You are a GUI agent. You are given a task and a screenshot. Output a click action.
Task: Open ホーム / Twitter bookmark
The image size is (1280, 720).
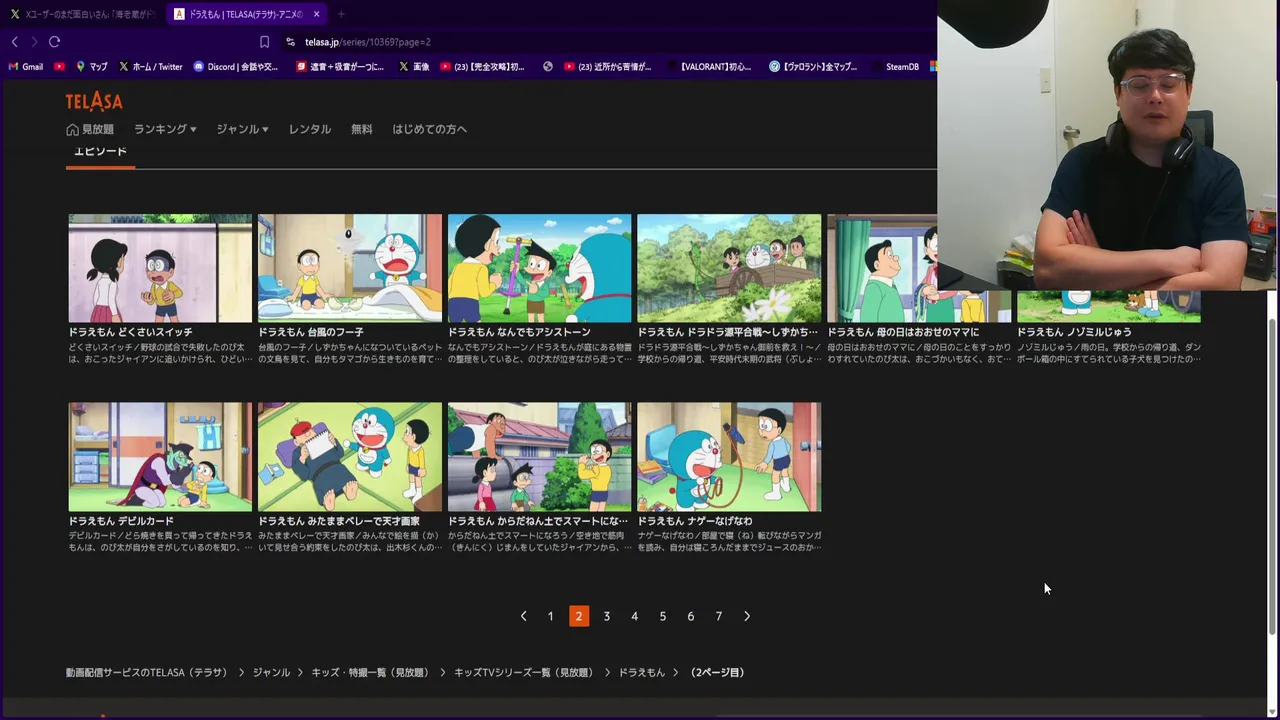pyautogui.click(x=151, y=67)
